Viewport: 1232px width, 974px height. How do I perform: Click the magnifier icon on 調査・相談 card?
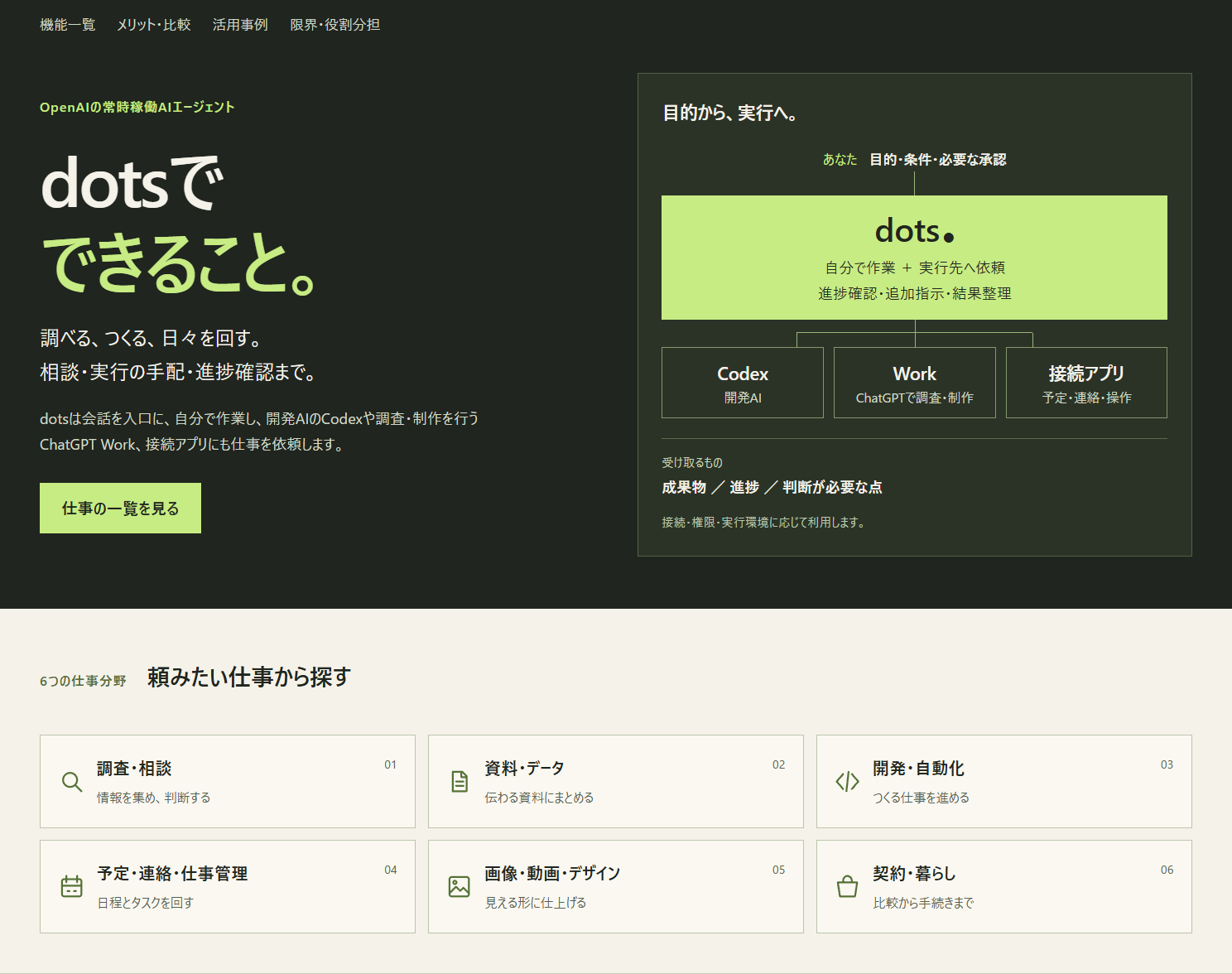[72, 782]
